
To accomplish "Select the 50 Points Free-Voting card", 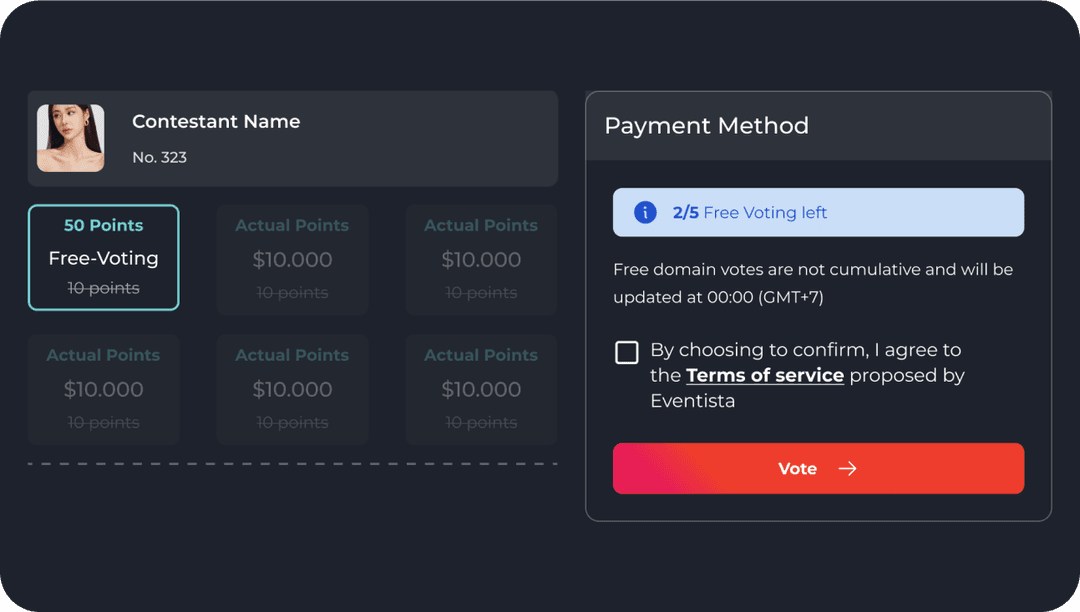I will tap(104, 258).
